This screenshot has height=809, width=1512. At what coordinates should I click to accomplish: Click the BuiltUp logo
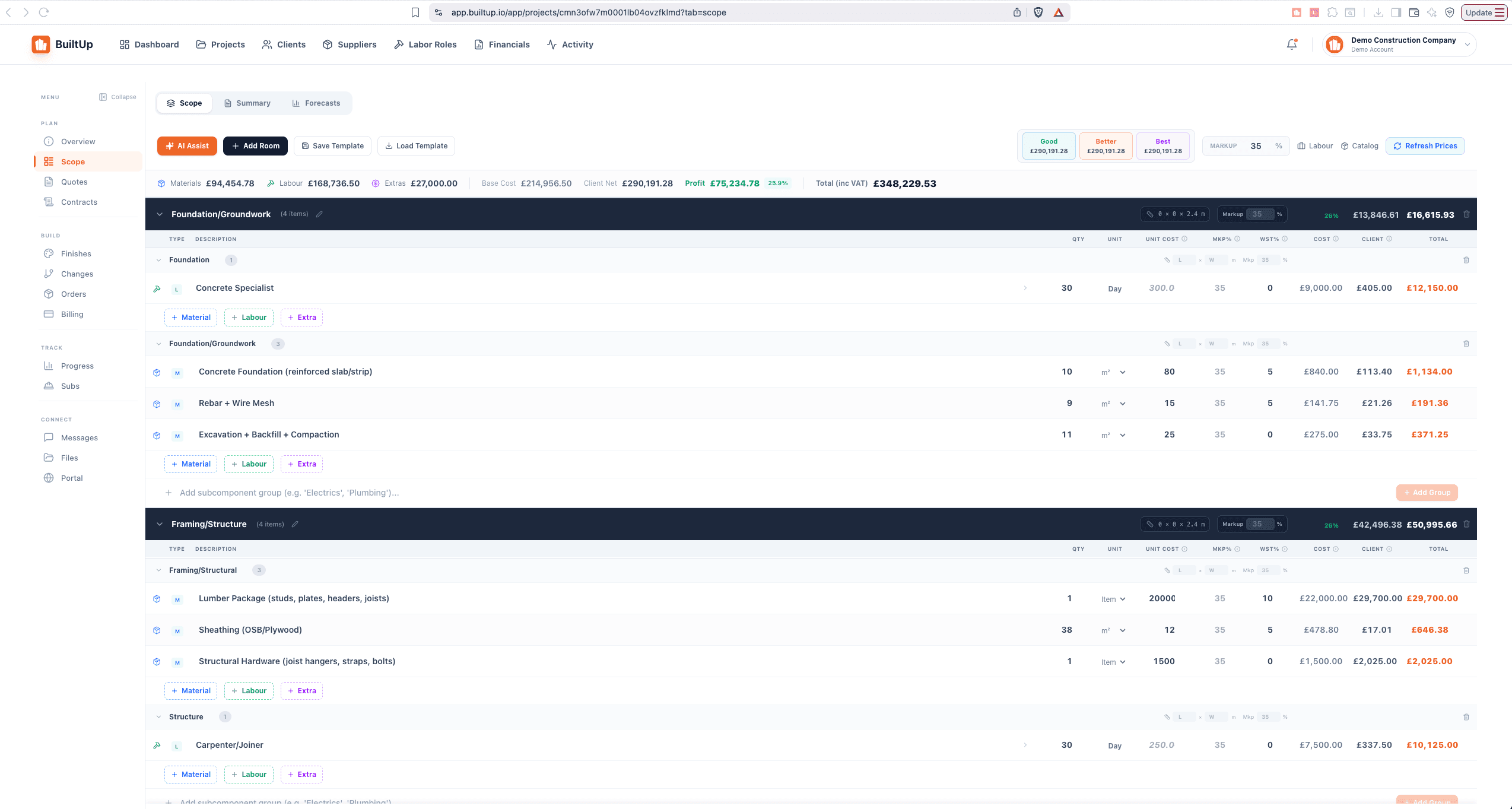(62, 44)
